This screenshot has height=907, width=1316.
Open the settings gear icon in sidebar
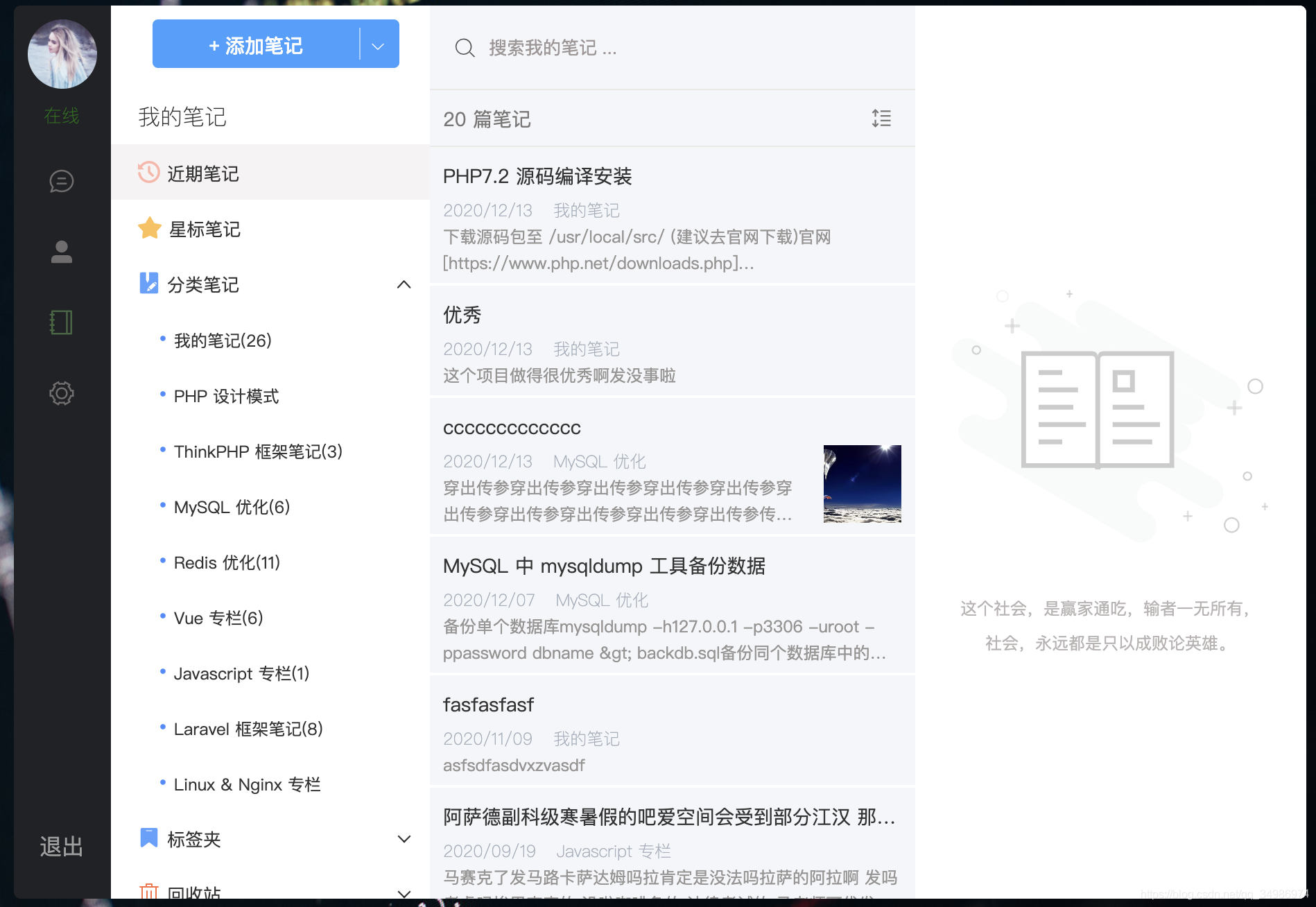(62, 393)
